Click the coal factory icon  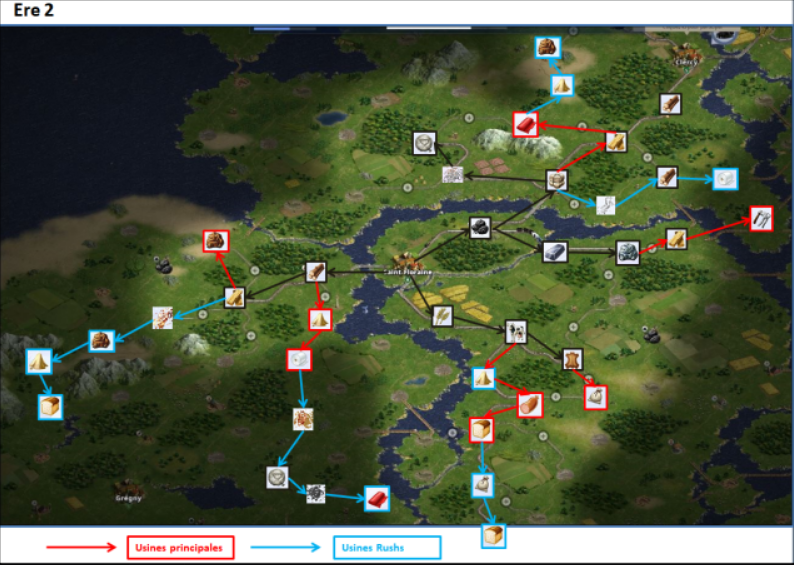click(x=480, y=228)
